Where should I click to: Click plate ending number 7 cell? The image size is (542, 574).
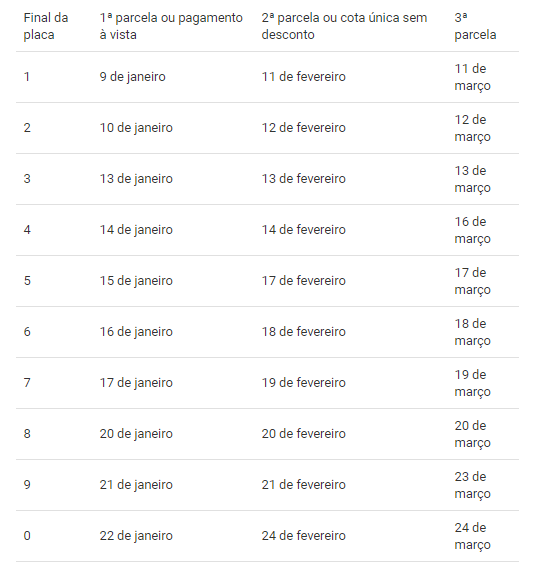(27, 383)
